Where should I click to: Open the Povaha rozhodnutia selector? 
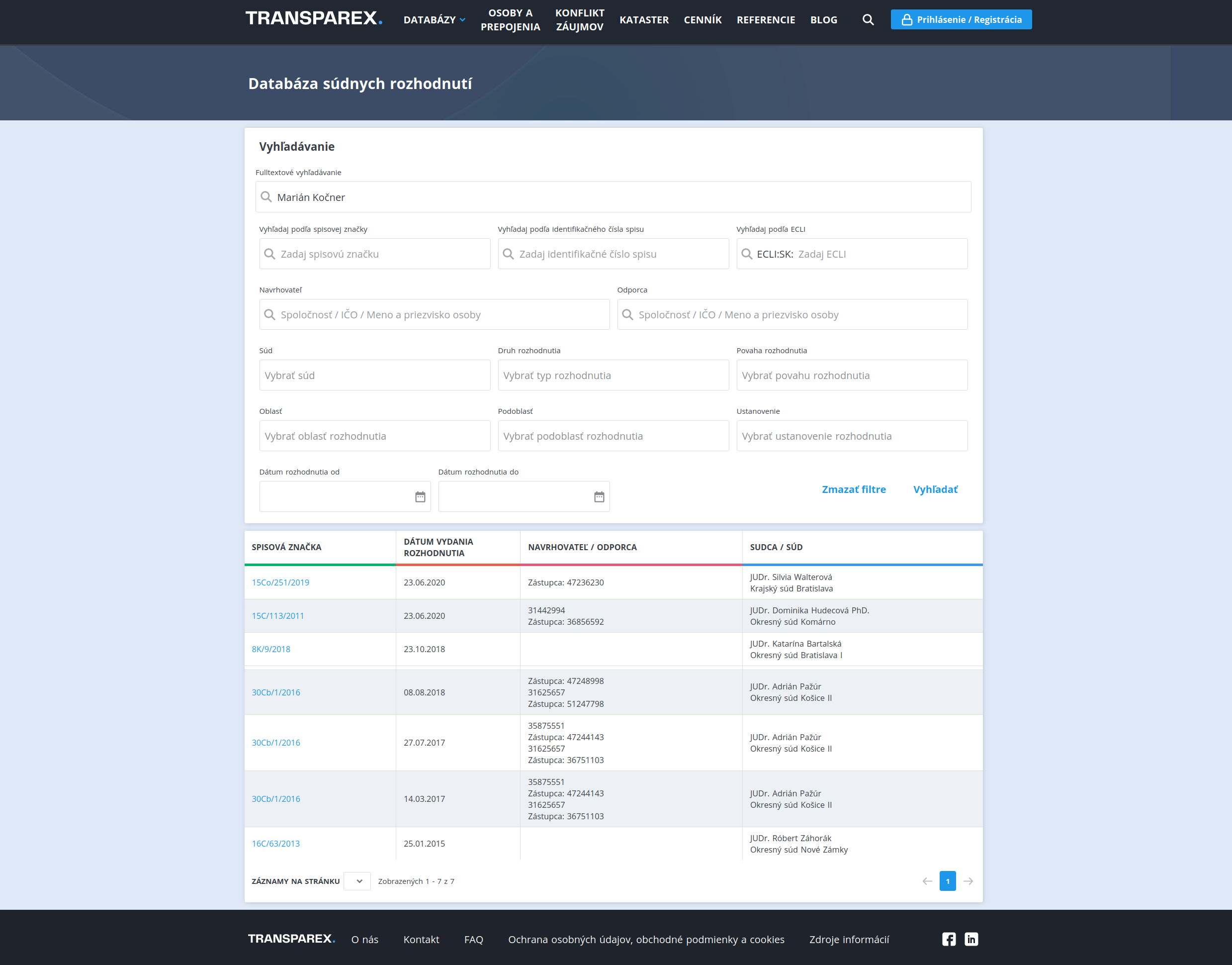click(852, 376)
